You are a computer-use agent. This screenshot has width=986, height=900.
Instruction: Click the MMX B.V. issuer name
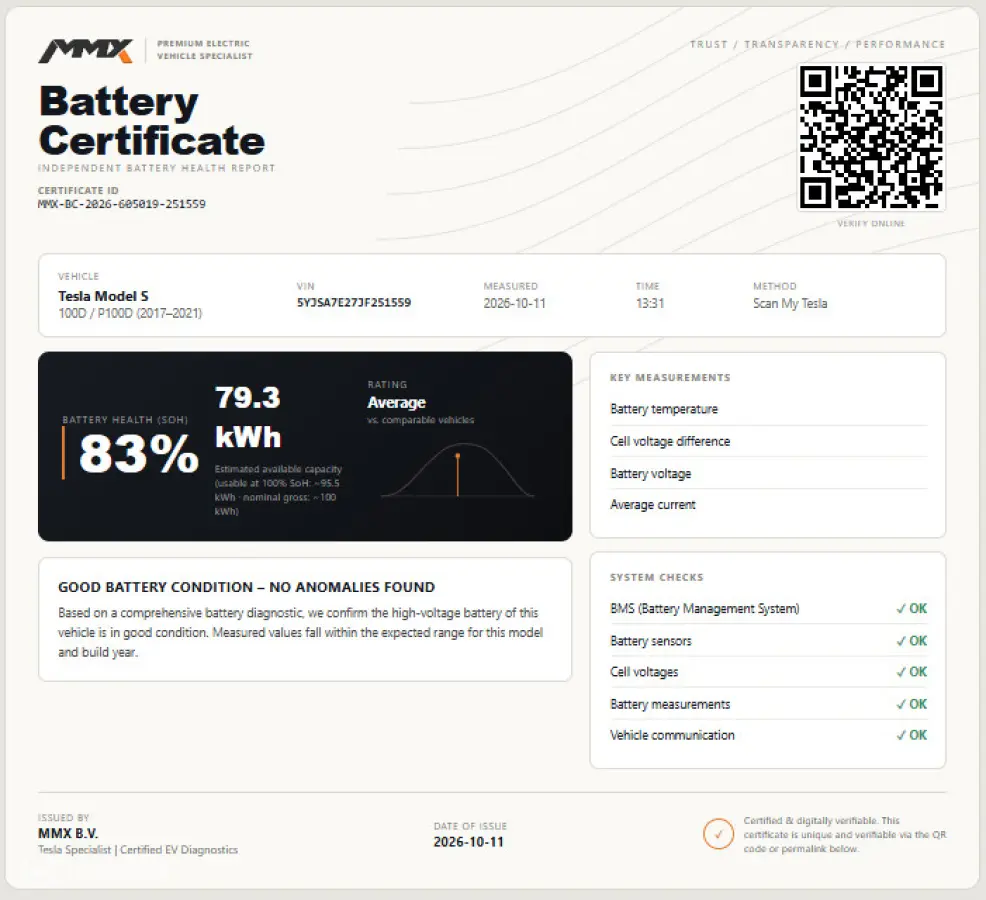click(x=68, y=833)
